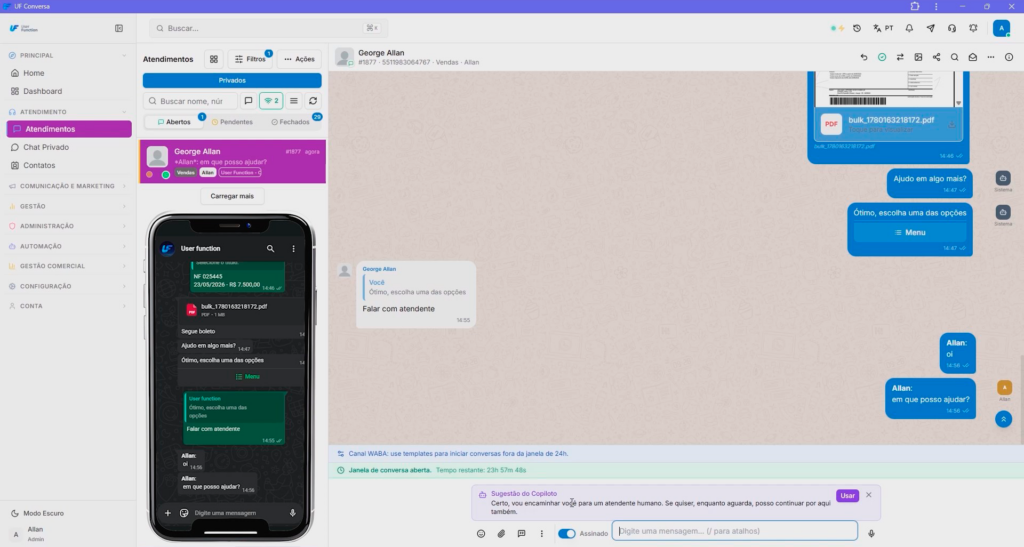Open the list layout icon in Atendimentos
1024x547 pixels.
click(x=294, y=101)
